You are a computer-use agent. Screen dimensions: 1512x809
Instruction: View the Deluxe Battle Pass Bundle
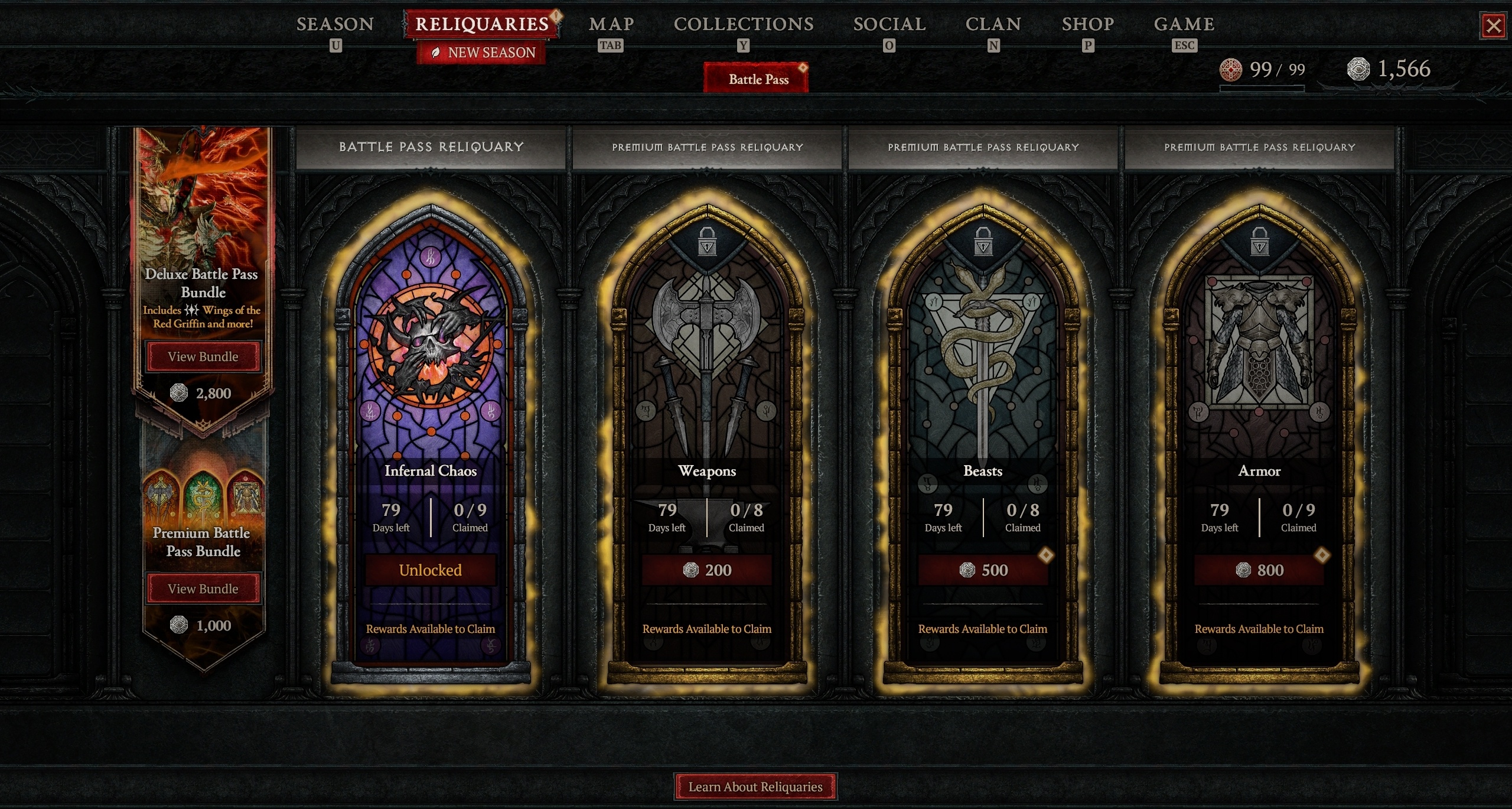[203, 356]
